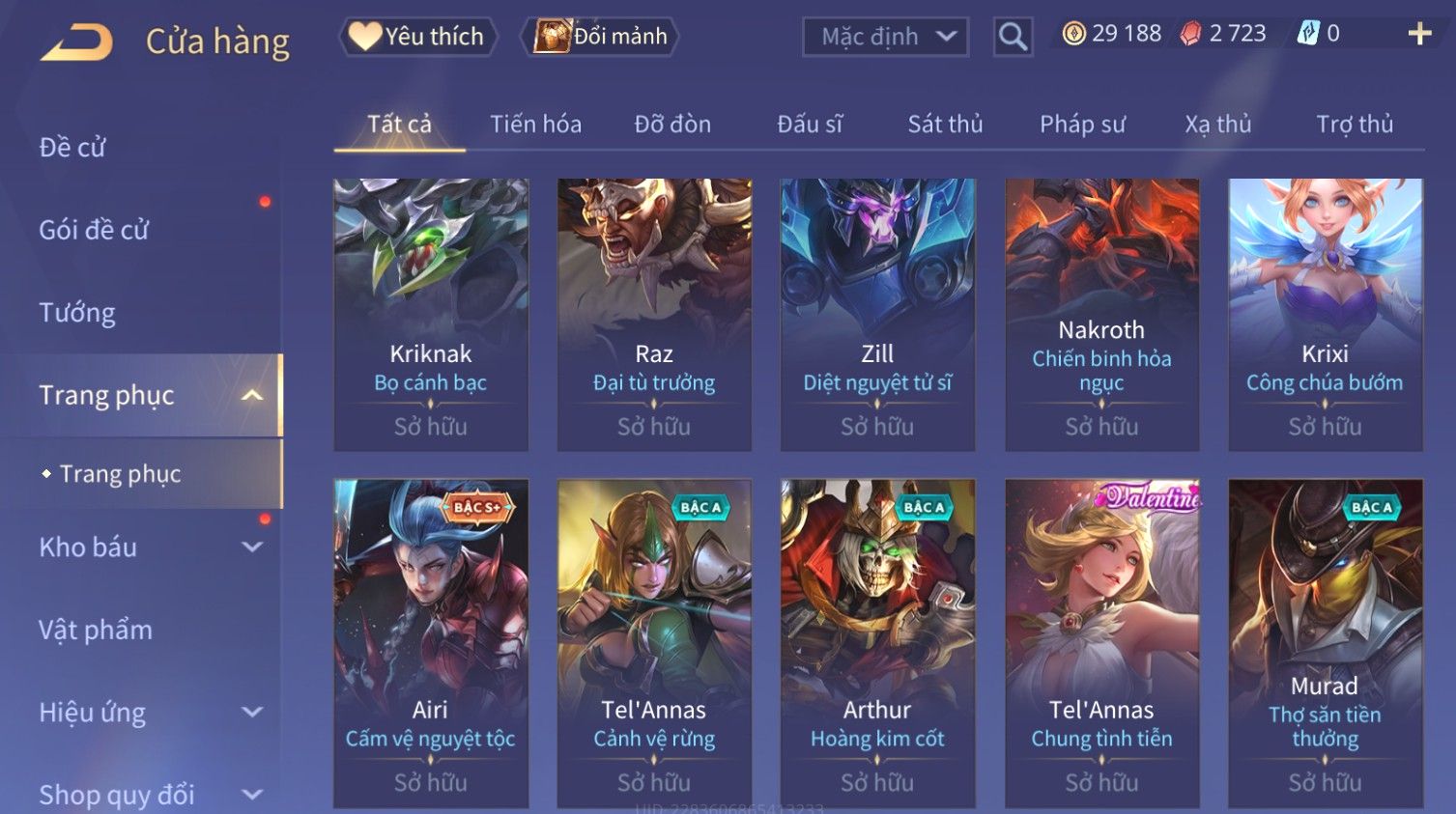1456x814 pixels.
Task: Open Đổi mảnh chest exchange button
Action: pos(600,37)
